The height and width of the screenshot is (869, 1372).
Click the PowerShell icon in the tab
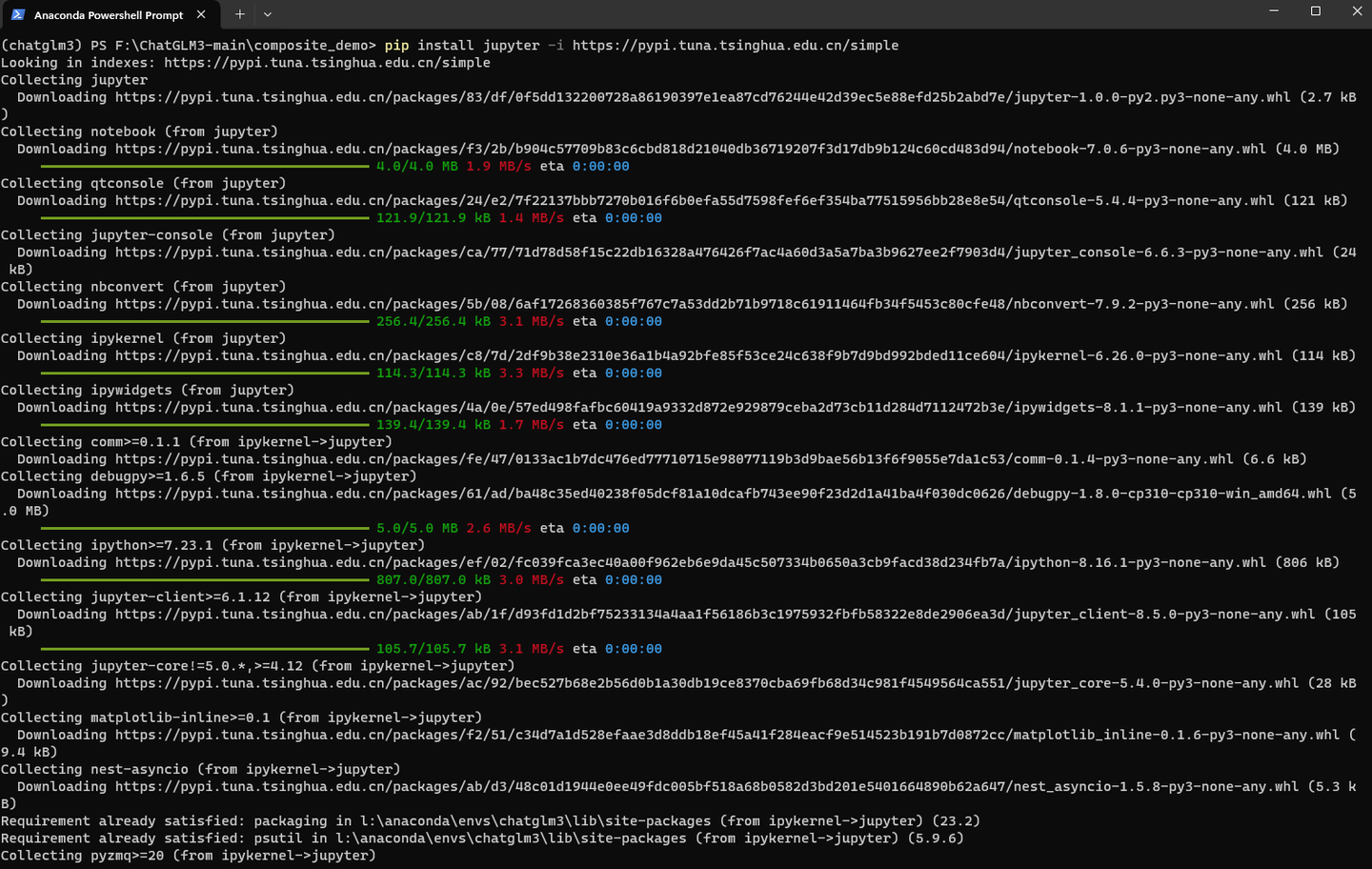(x=18, y=14)
